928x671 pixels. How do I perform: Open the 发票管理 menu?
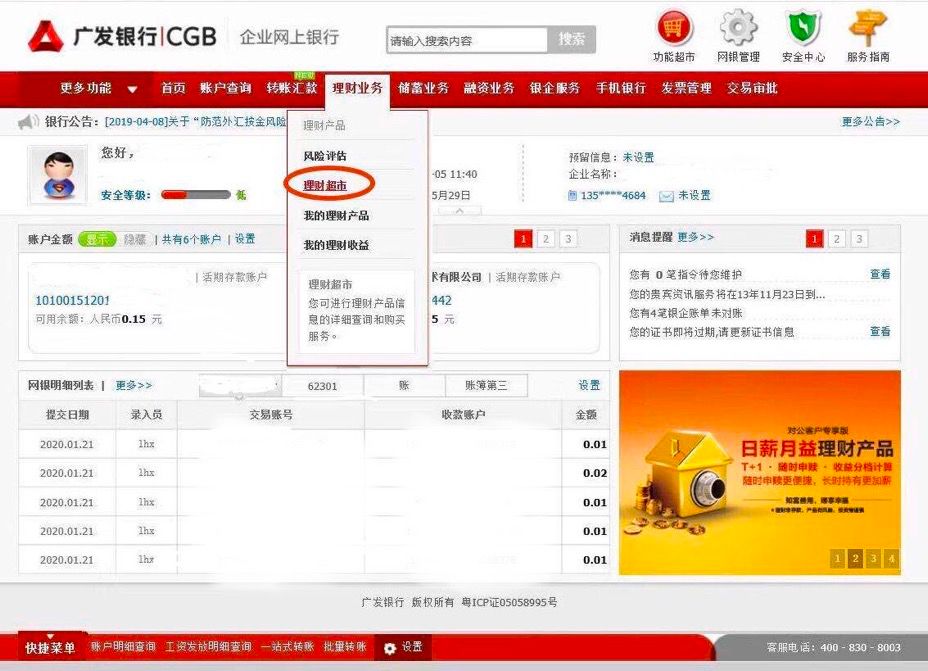687,88
